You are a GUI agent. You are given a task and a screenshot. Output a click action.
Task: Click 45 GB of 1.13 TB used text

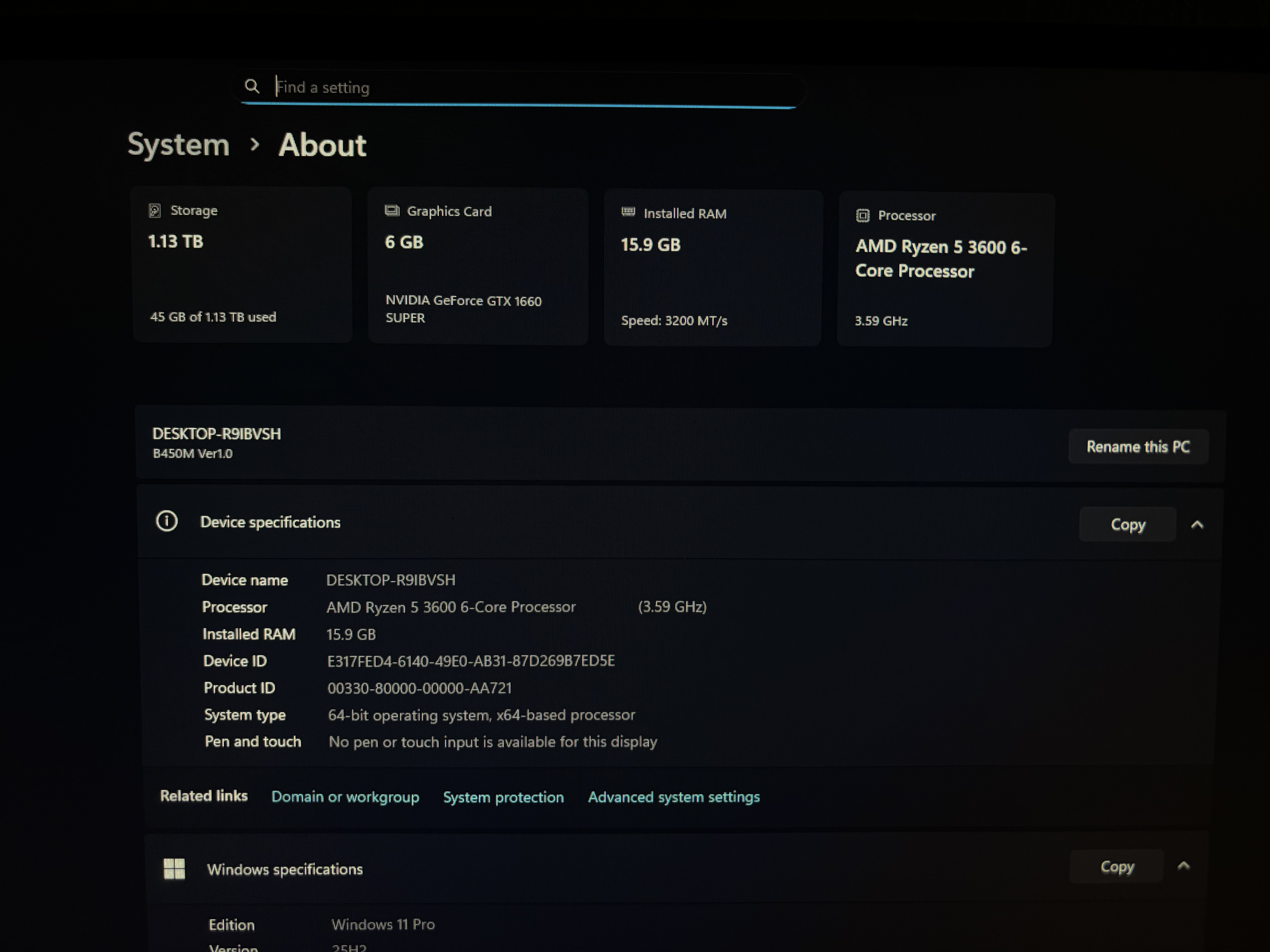point(213,317)
